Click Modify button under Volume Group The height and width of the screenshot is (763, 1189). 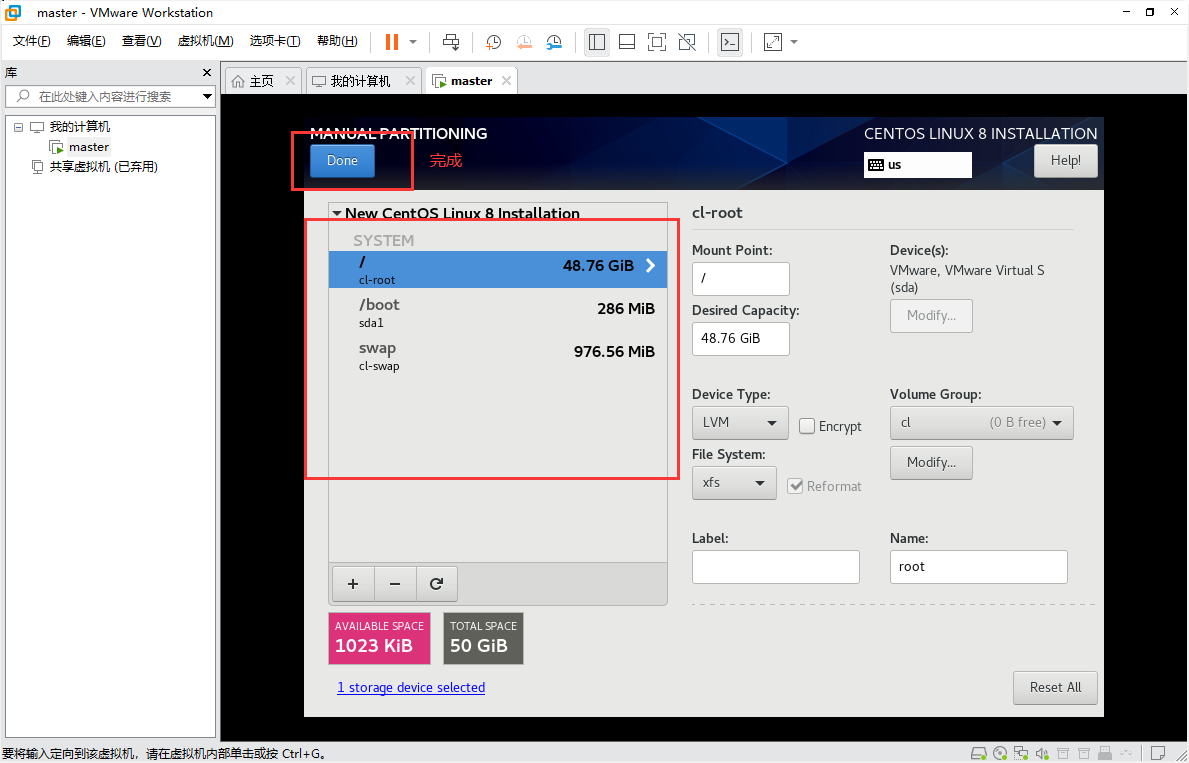click(931, 463)
